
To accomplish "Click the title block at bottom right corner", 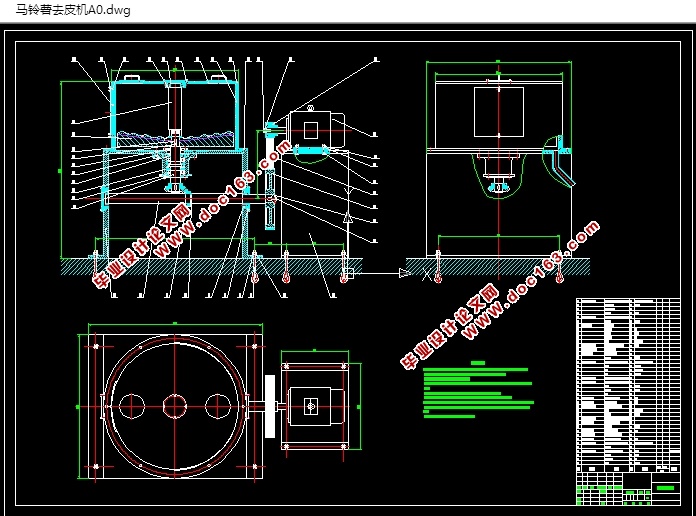I will (628, 488).
